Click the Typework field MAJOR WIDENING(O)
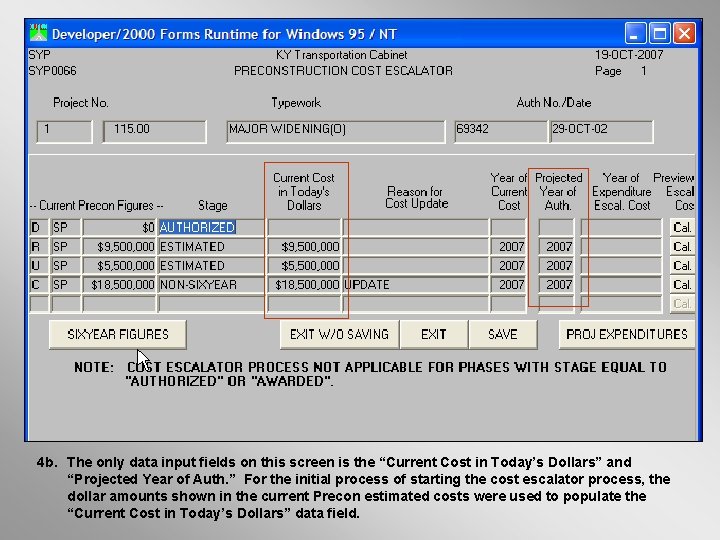720x540 pixels. [336, 132]
